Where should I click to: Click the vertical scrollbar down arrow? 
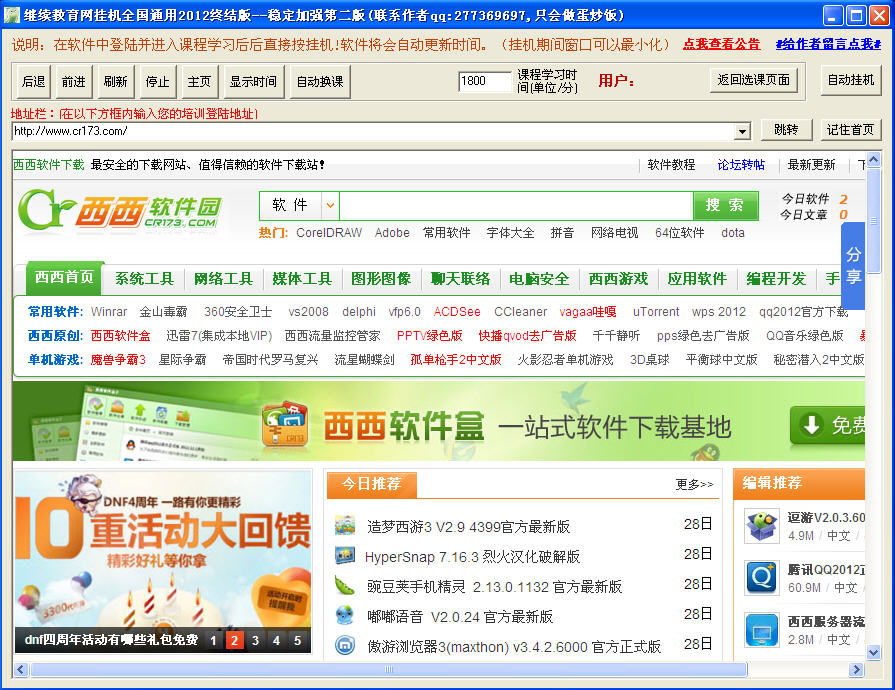coord(873,652)
